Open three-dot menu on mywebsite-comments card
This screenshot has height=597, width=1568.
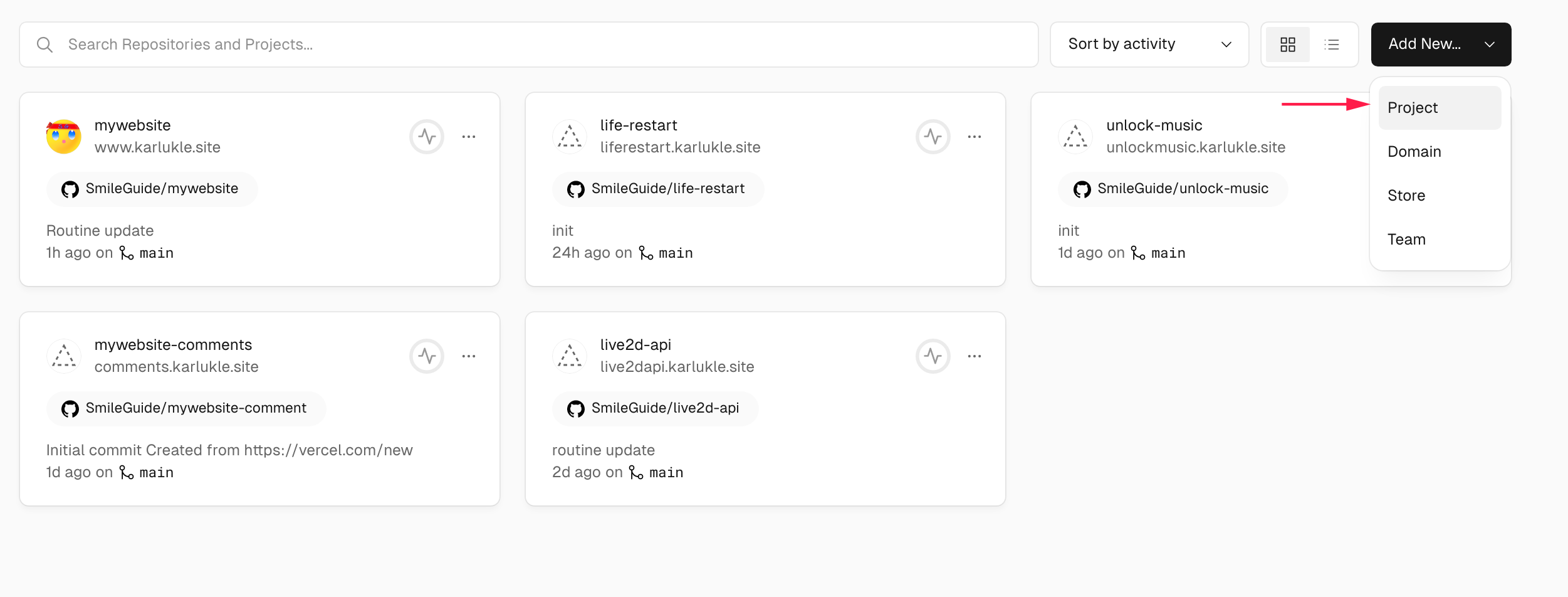(x=469, y=356)
